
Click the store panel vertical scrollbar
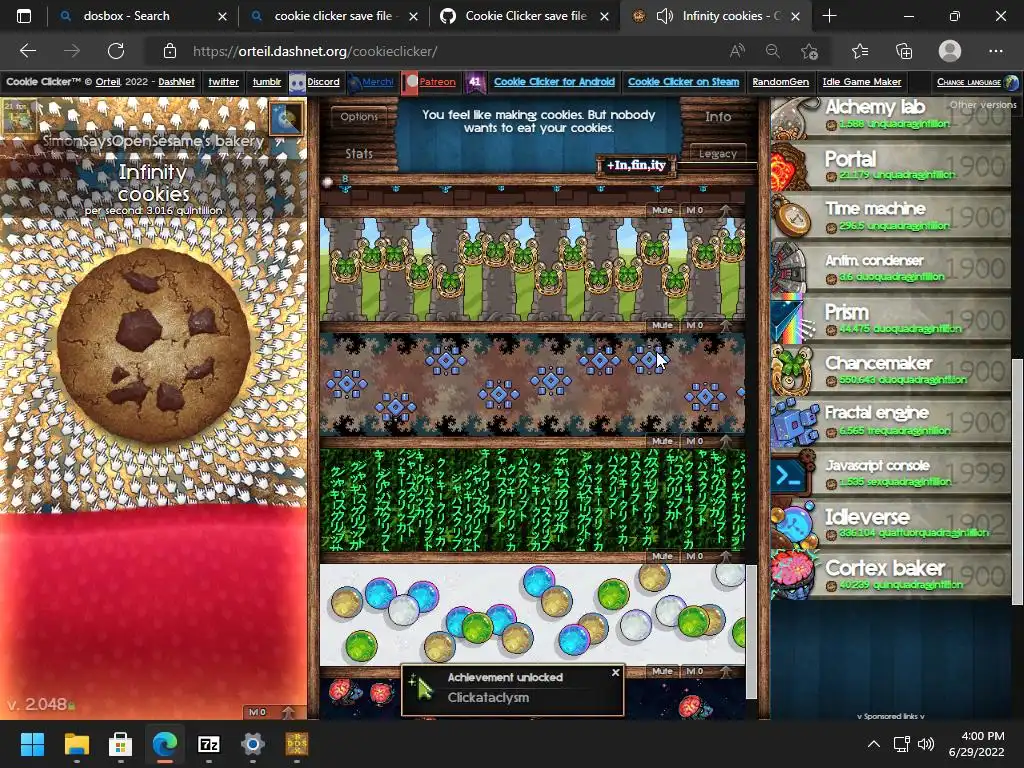1017,483
